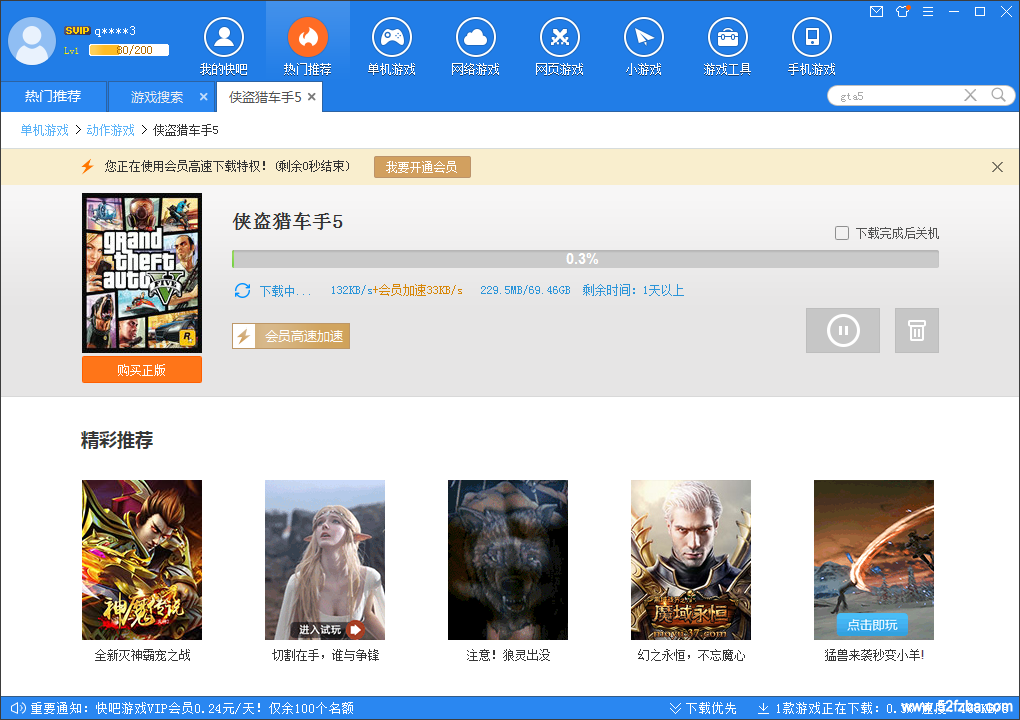
Task: Click the Lv1 level label
Action: click(x=72, y=51)
